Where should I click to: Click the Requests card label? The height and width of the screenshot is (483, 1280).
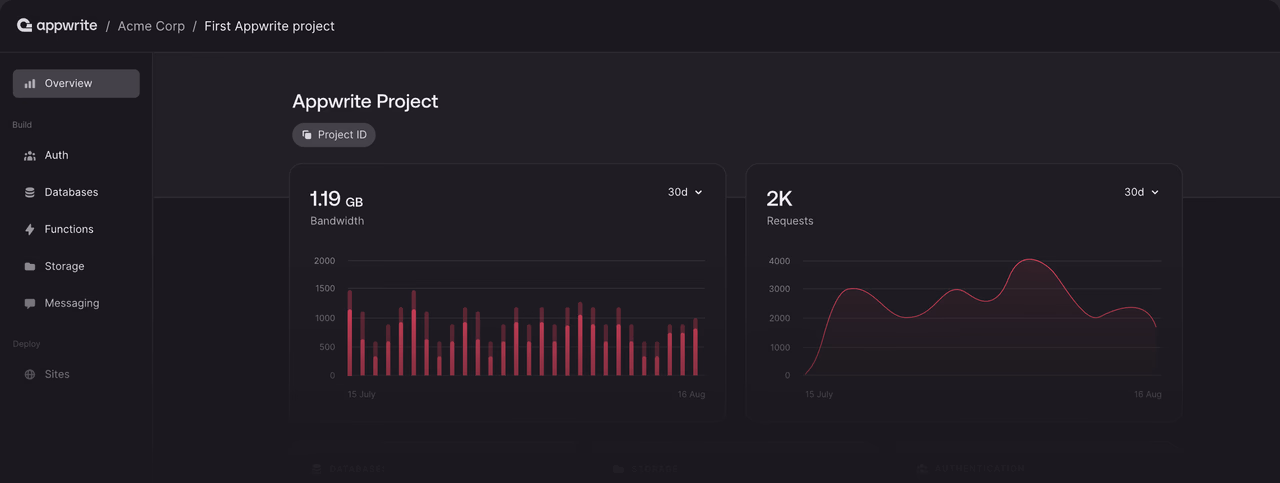tap(790, 221)
